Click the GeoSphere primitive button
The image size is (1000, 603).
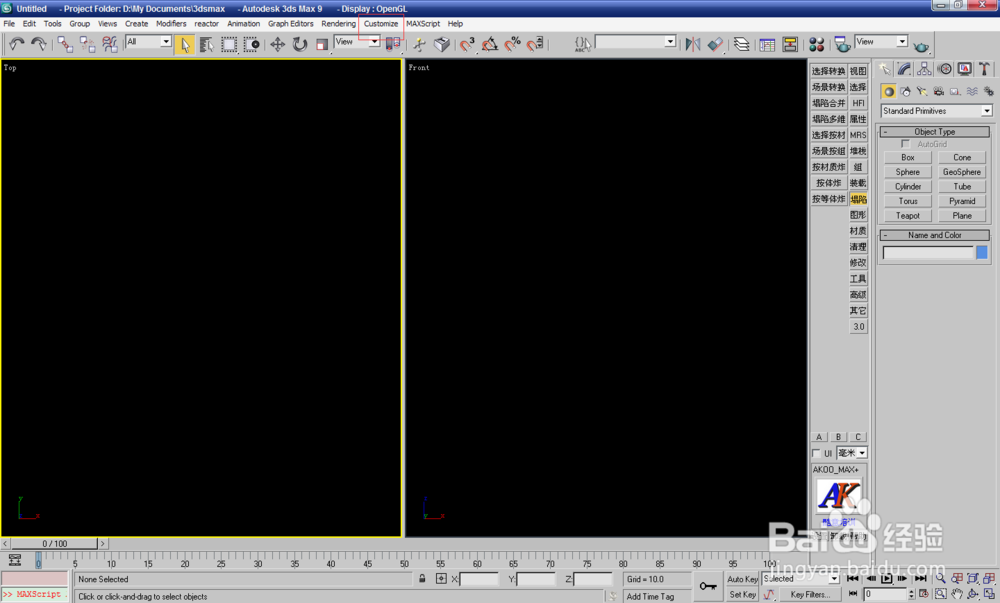962,171
